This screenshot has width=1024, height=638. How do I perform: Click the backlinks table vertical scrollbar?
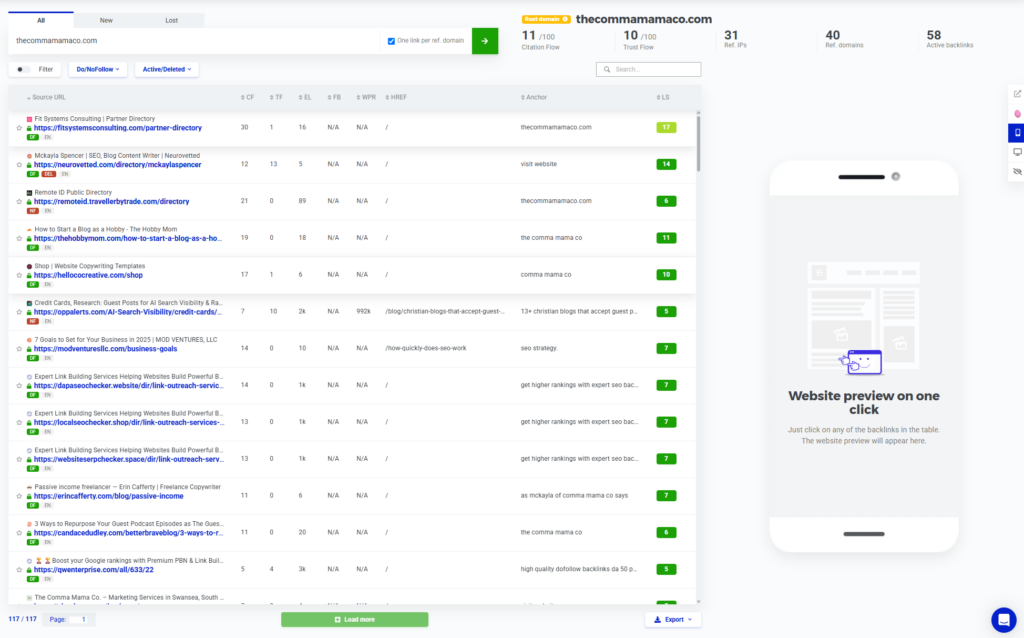point(698,142)
